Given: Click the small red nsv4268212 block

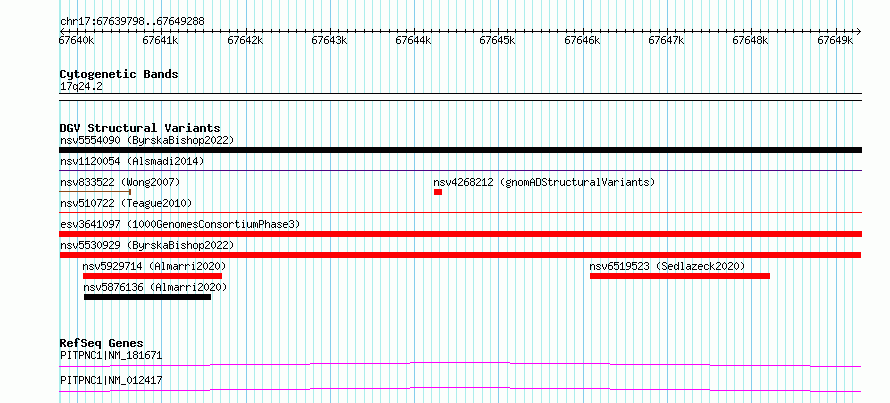Looking at the screenshot, I should click(438, 192).
